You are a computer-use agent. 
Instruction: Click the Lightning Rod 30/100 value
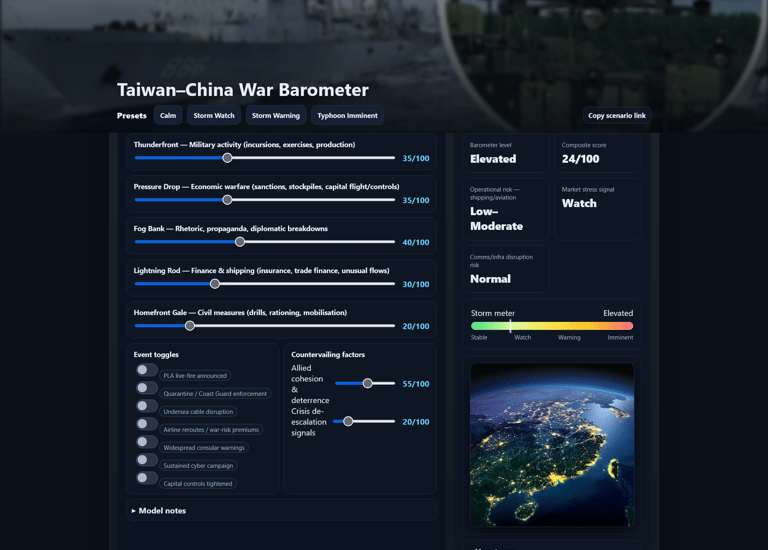(416, 285)
